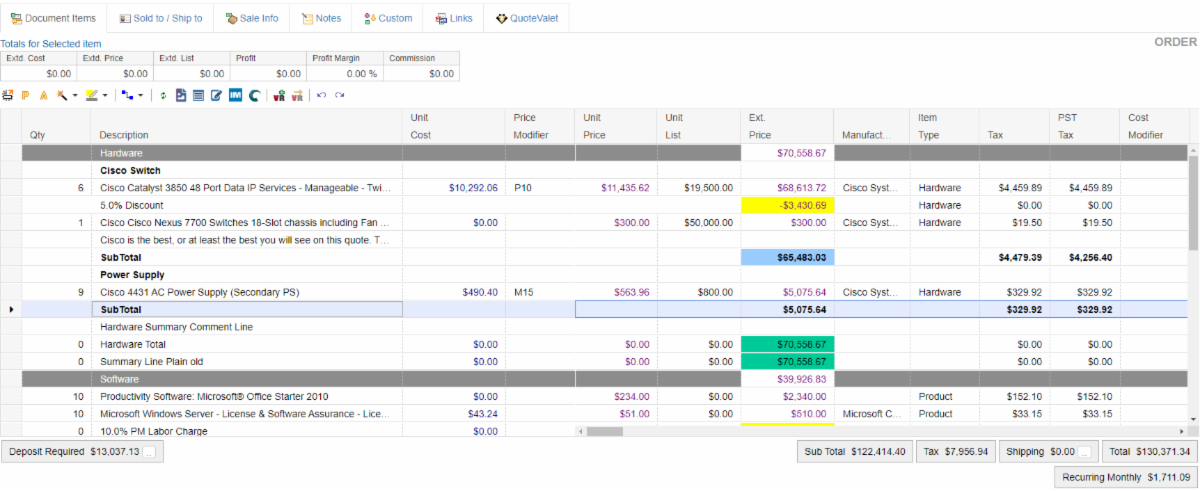Click the edit pencil note icon

[216, 96]
